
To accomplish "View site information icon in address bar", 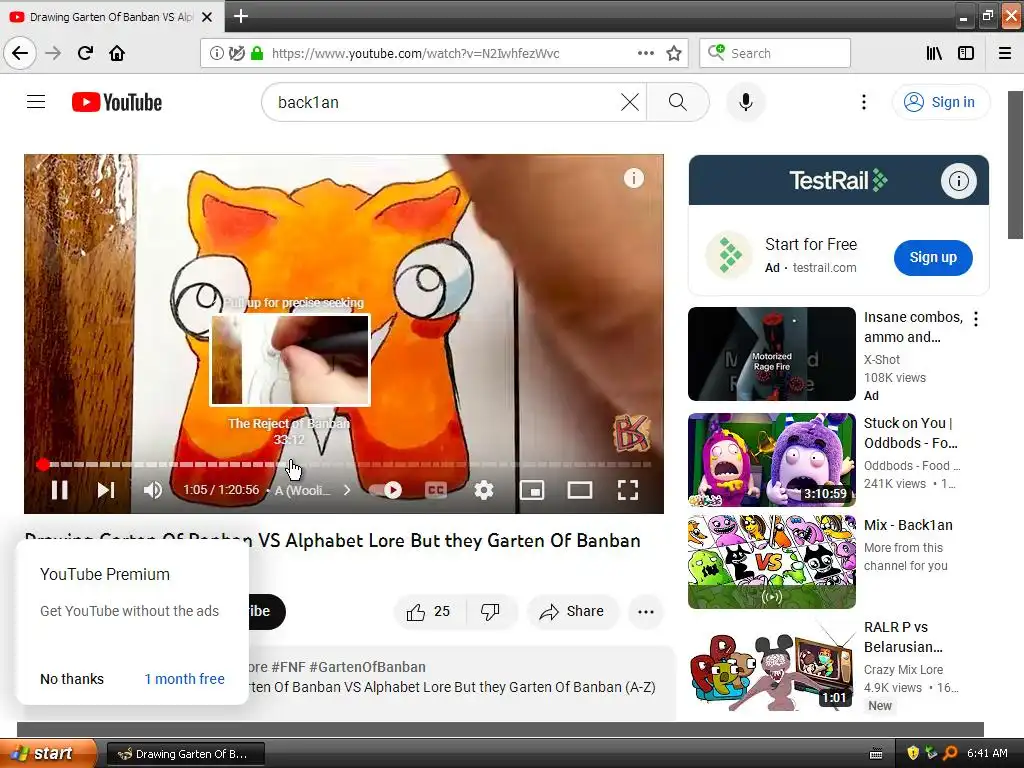I will point(216,53).
